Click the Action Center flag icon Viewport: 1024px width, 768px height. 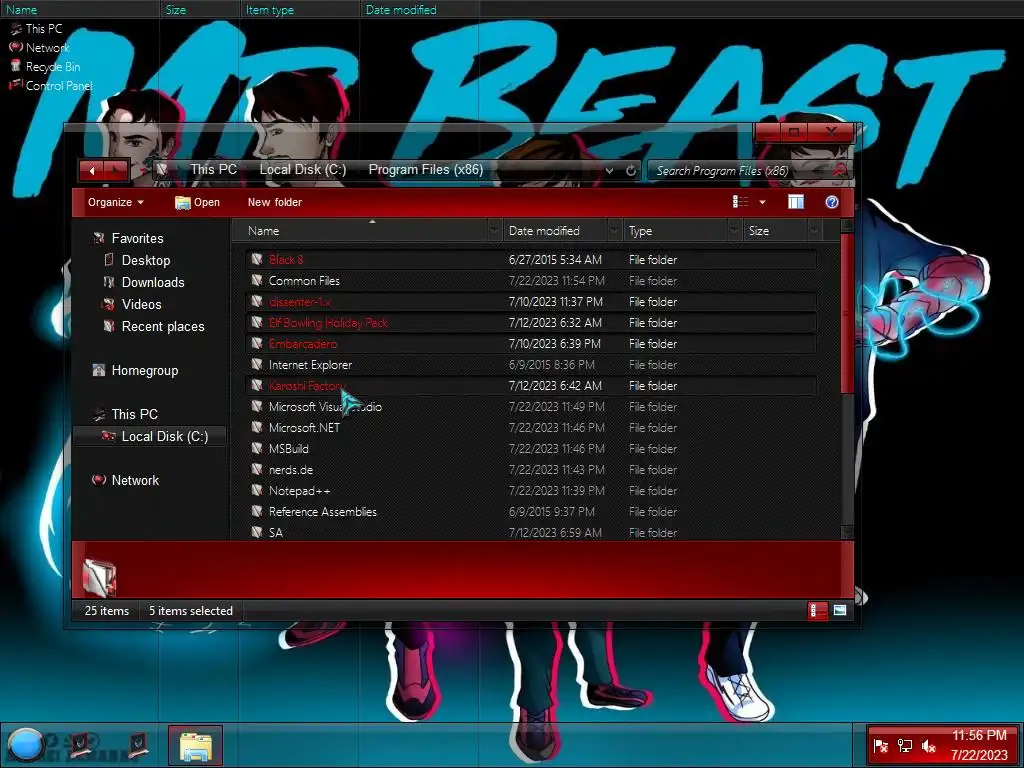(x=881, y=745)
